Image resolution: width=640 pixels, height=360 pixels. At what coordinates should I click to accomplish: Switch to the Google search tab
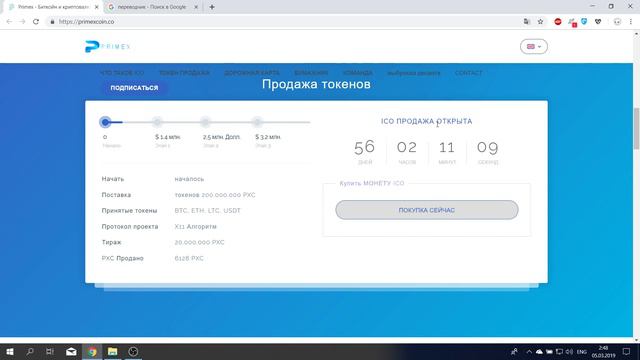(151, 7)
